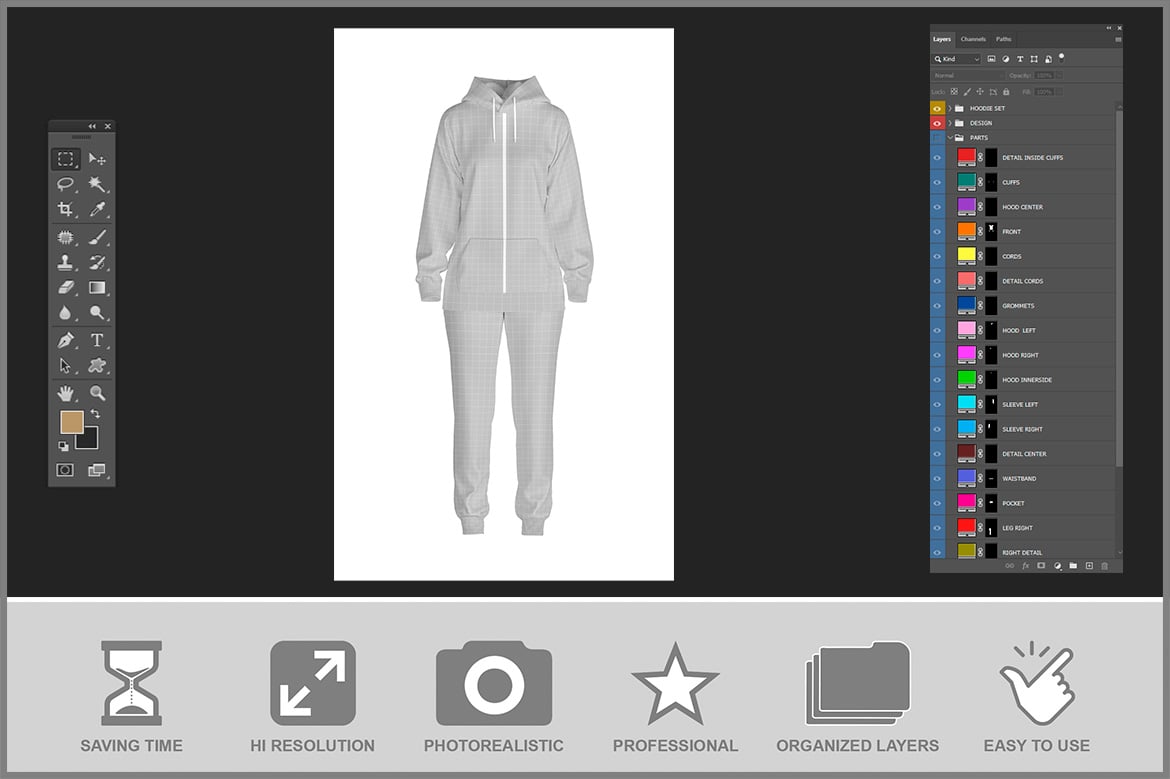Viewport: 1170px width, 779px height.
Task: Select the Crop tool
Action: point(66,209)
